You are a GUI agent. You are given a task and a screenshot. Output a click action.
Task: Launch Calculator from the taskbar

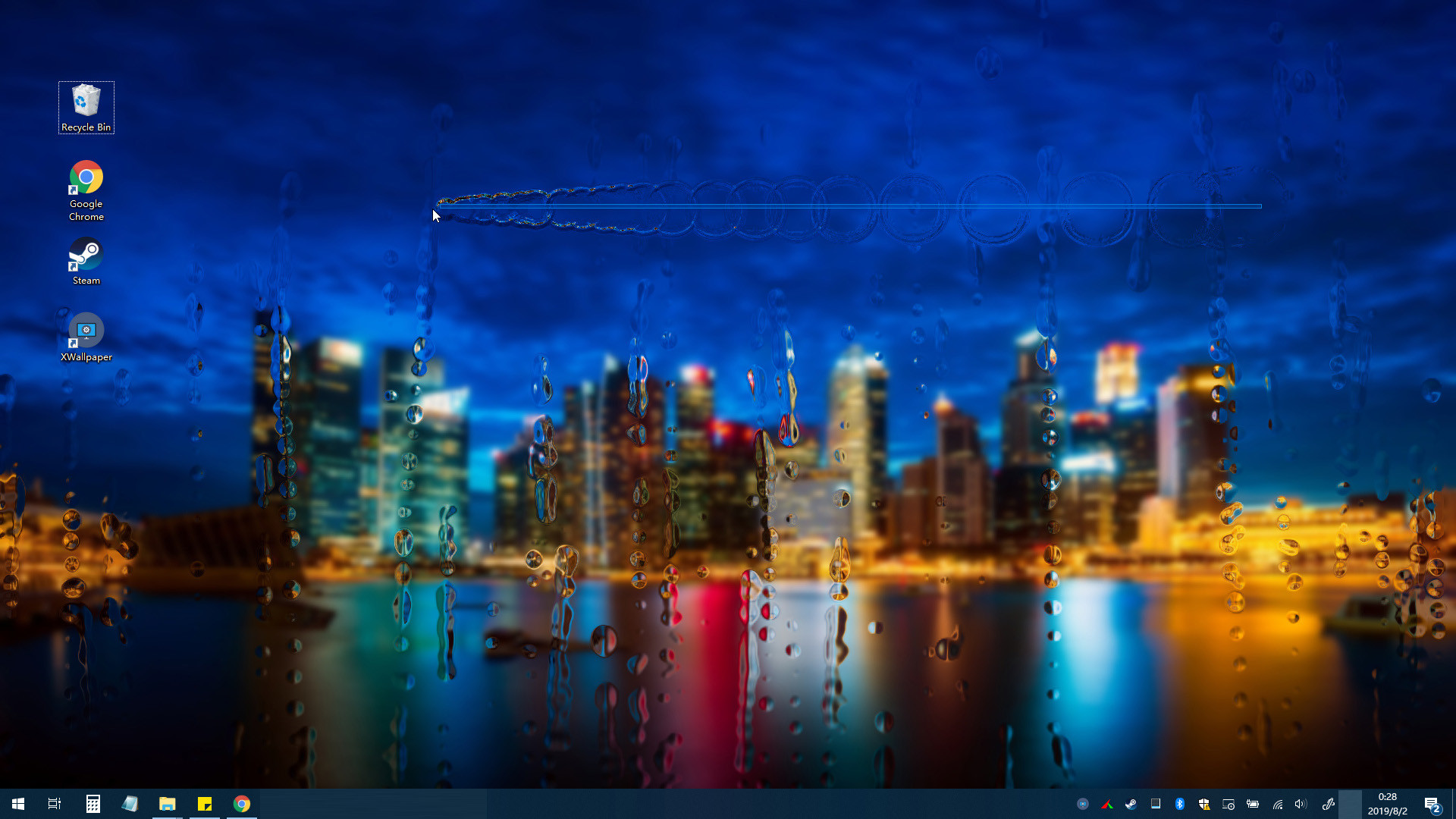point(93,804)
